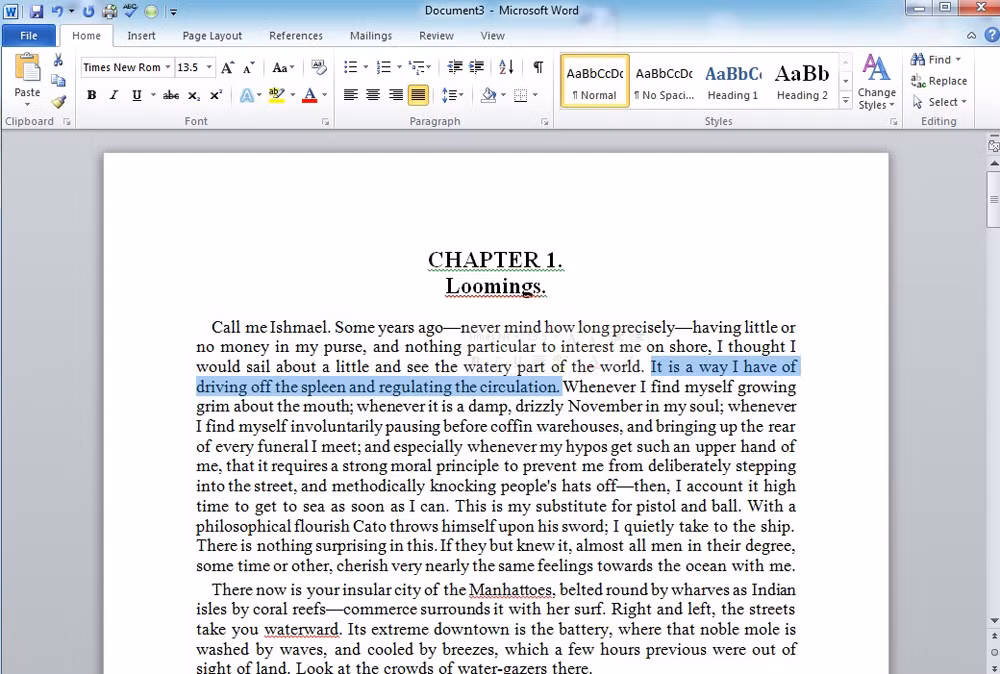Click the Replace button

[939, 81]
